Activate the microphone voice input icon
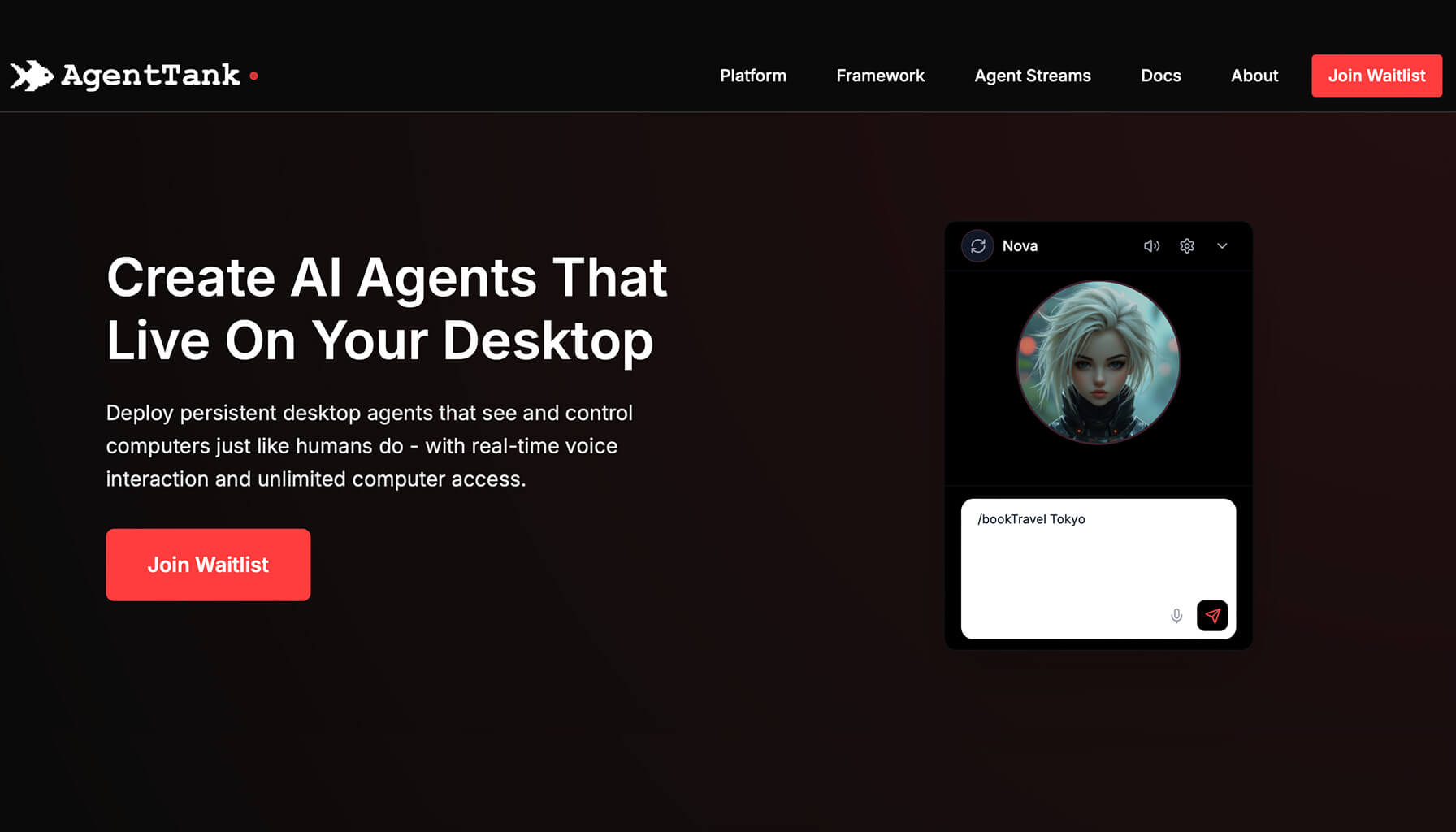Image resolution: width=1456 pixels, height=832 pixels. pyautogui.click(x=1176, y=616)
